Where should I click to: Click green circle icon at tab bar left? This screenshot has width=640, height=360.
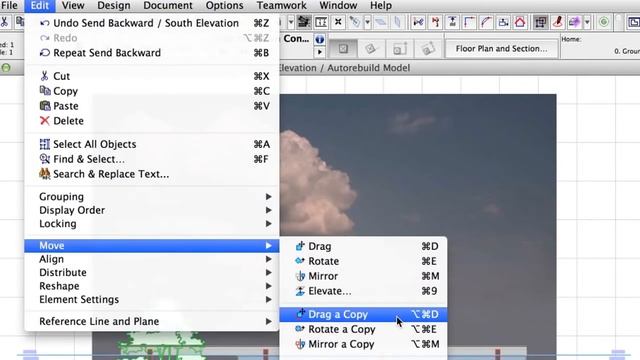pyautogui.click(x=6, y=68)
